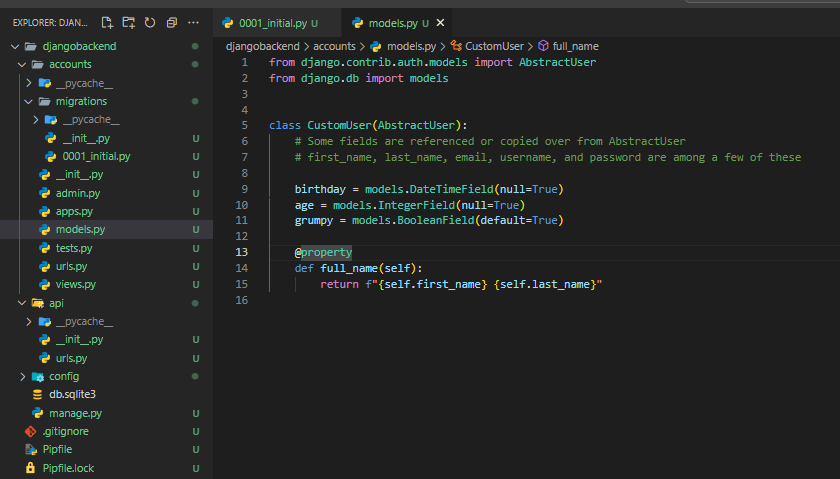
Task: Close the models.py editor tab
Action: [x=441, y=22]
